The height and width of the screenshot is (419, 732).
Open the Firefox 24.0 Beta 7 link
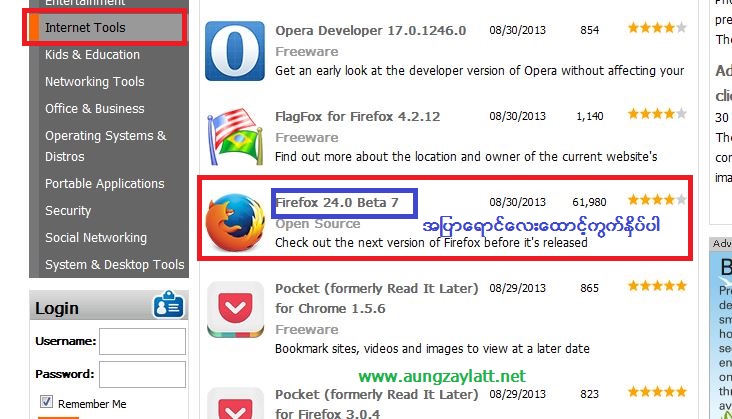click(x=337, y=203)
